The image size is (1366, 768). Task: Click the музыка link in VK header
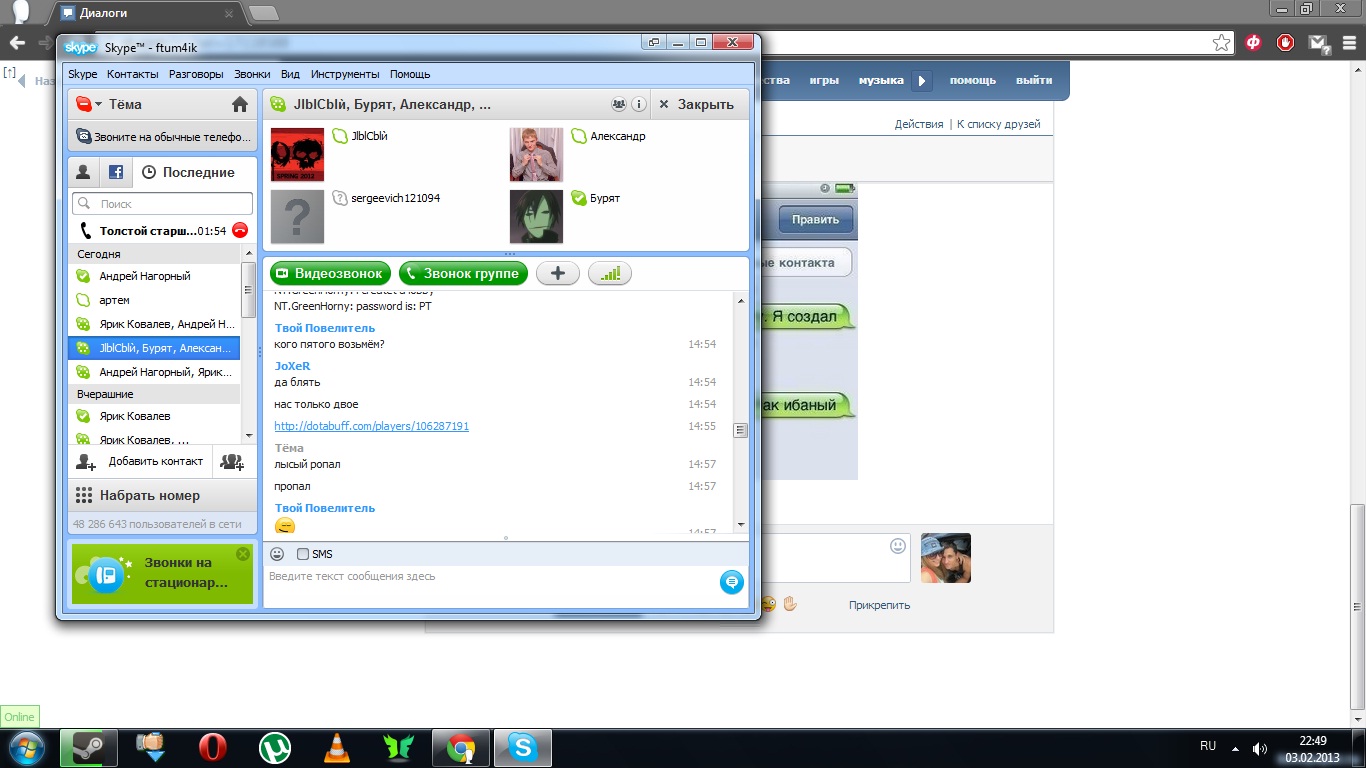coord(881,80)
